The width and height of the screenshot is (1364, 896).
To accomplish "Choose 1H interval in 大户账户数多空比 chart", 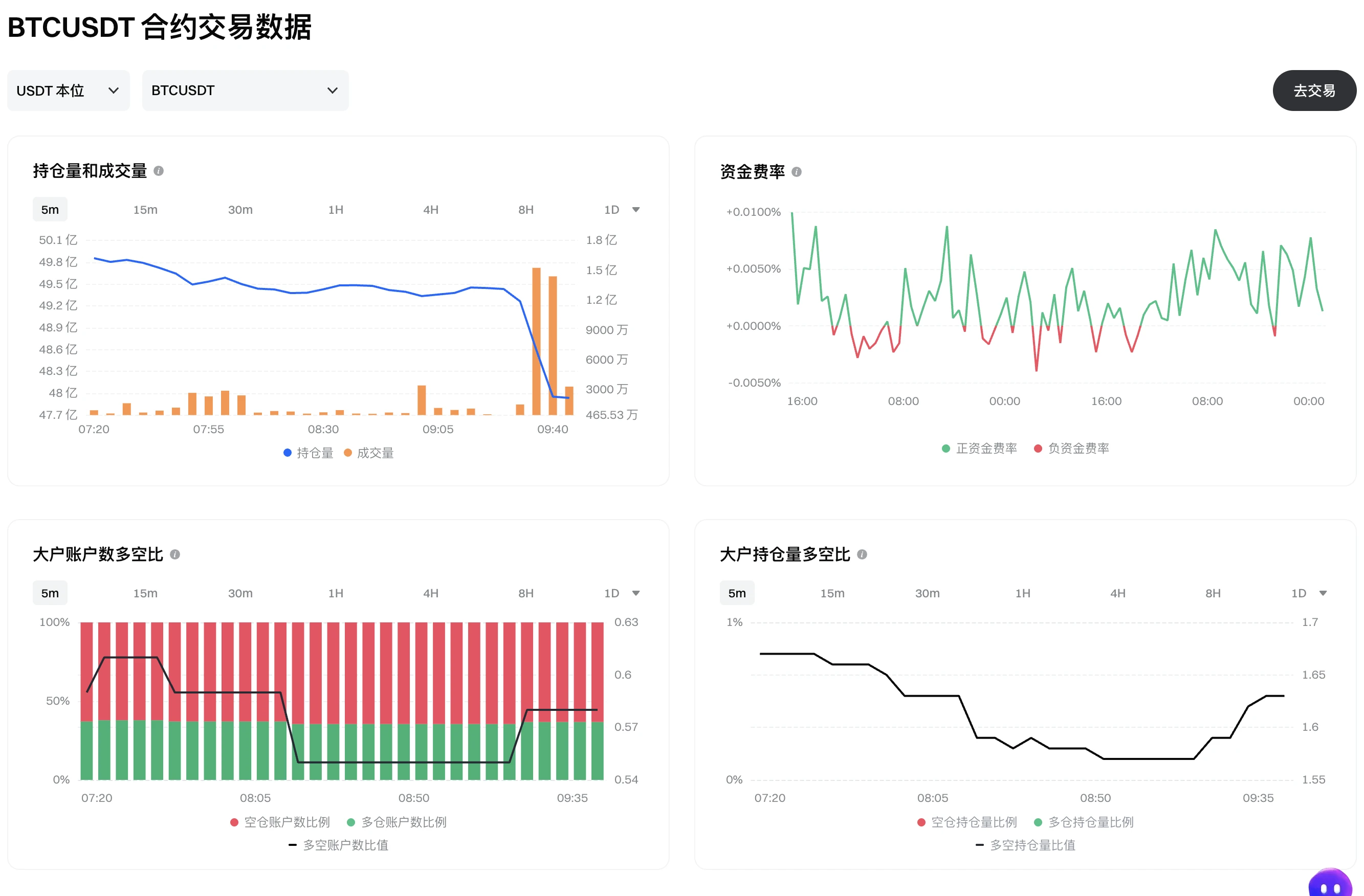I will 336,593.
